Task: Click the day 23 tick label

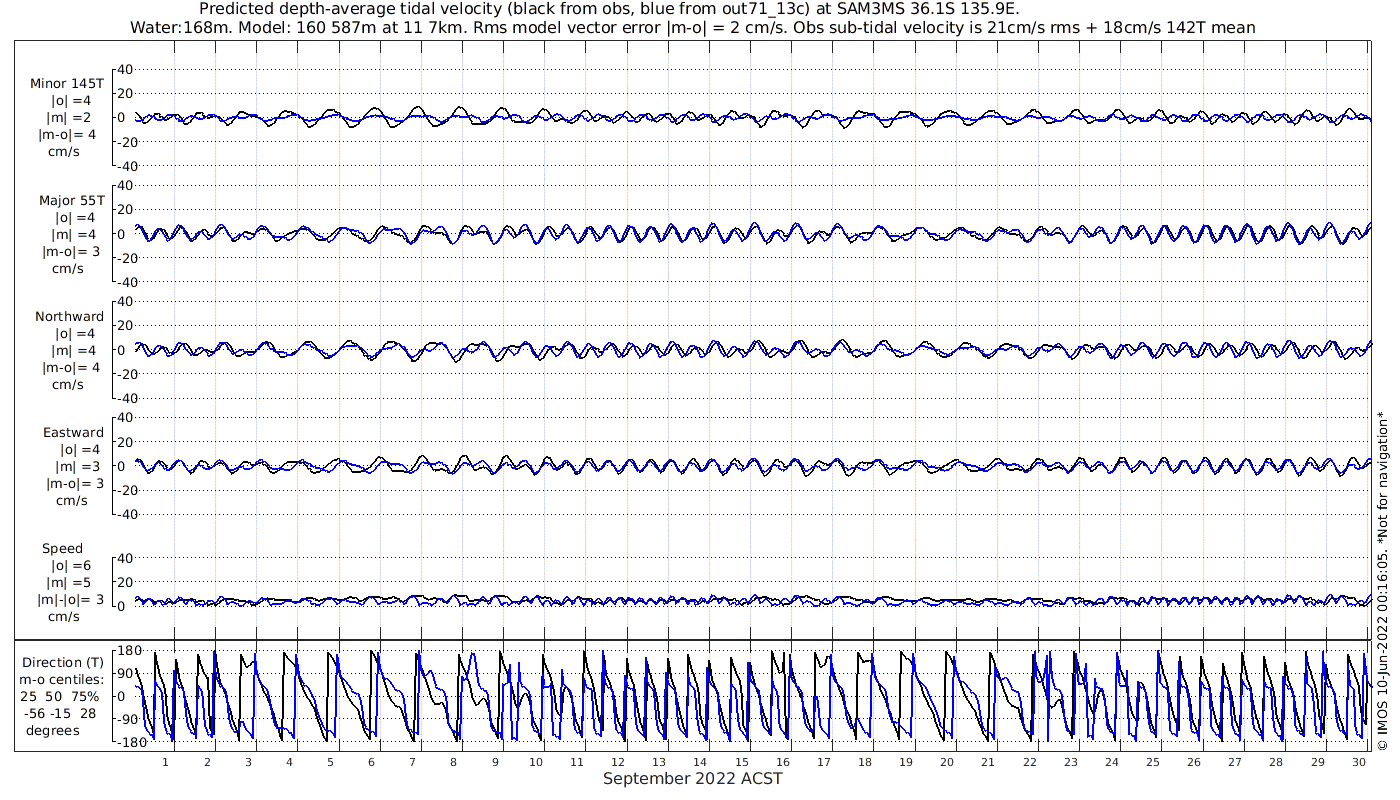Action: (x=1070, y=762)
